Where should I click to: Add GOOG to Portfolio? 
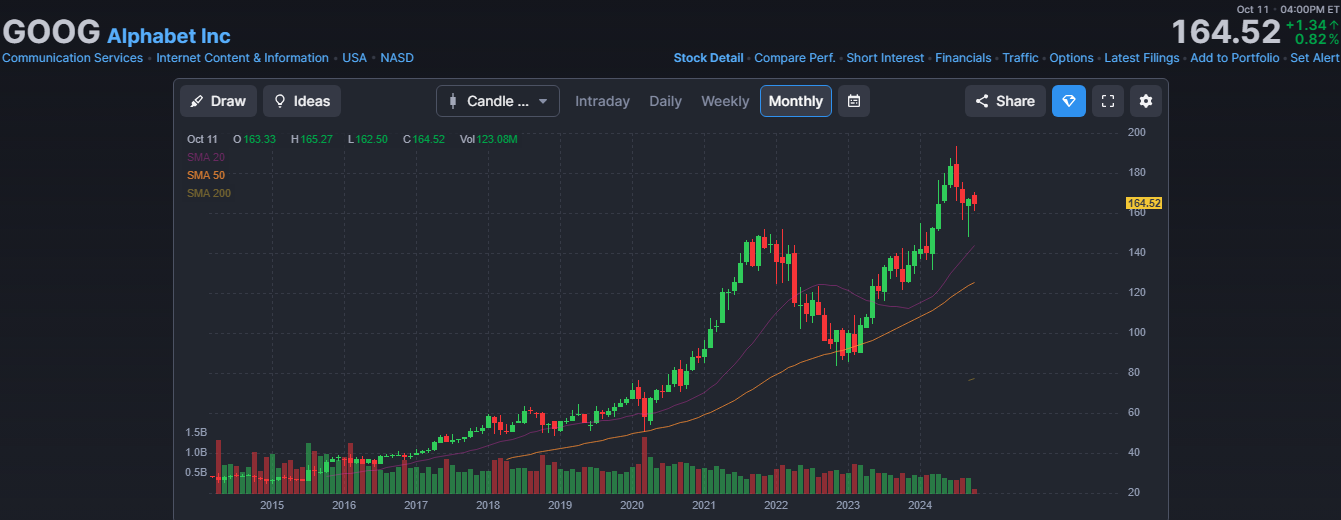[x=1235, y=58]
